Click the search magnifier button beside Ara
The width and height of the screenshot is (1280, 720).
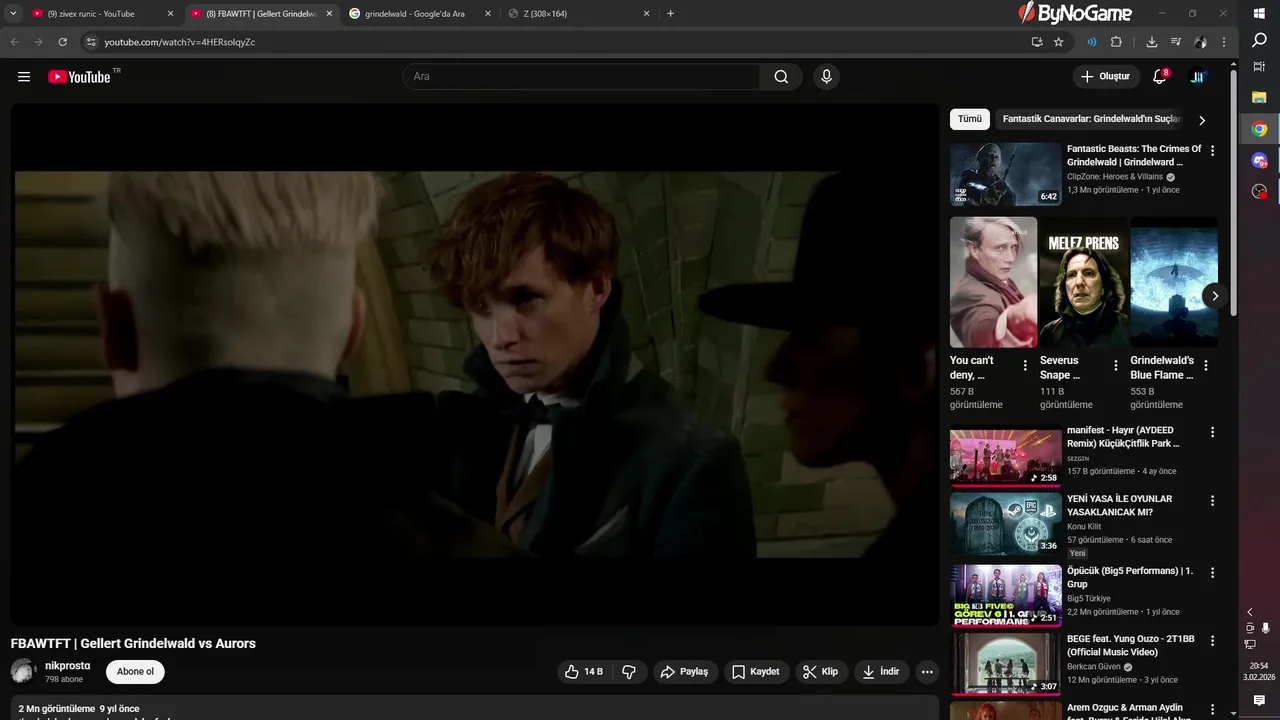click(781, 77)
